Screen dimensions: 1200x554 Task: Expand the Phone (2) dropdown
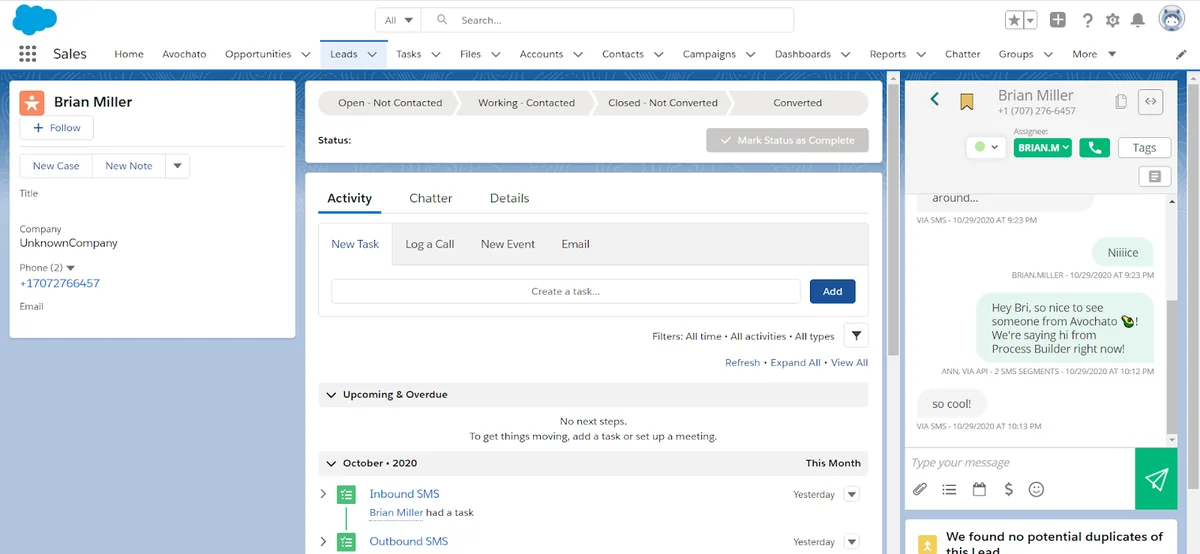(70, 268)
